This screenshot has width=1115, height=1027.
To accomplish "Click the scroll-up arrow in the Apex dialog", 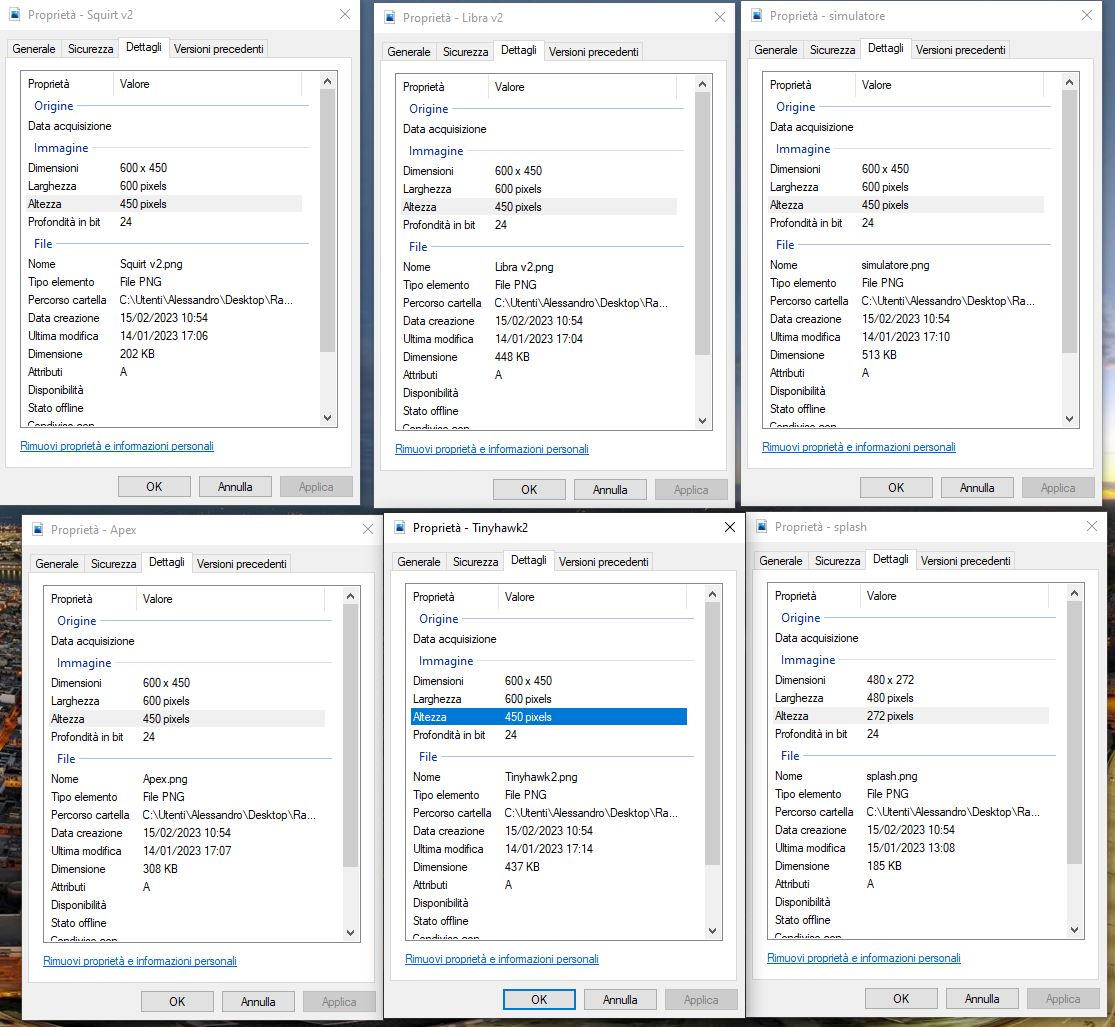I will 351,596.
